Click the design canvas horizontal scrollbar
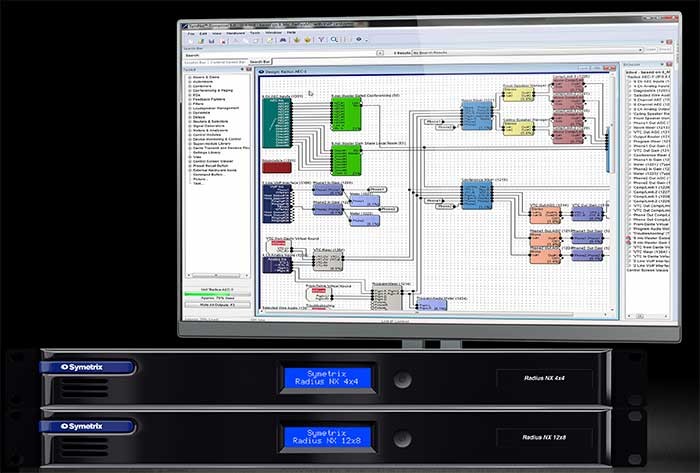 pyautogui.click(x=433, y=314)
